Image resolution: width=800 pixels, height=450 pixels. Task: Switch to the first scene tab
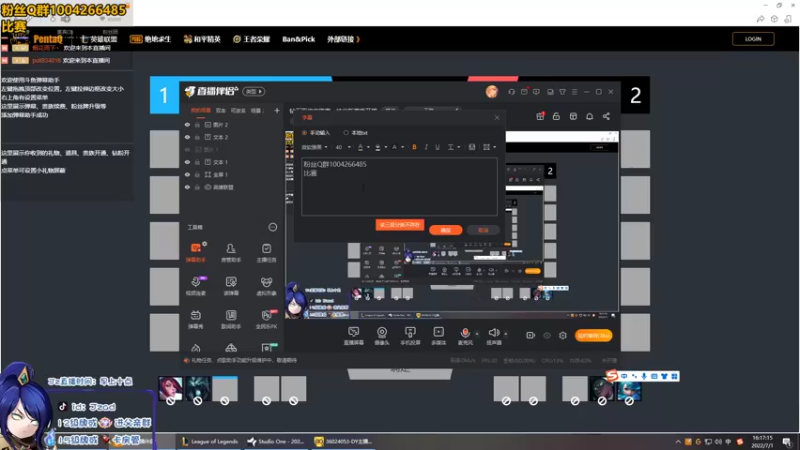(201, 110)
